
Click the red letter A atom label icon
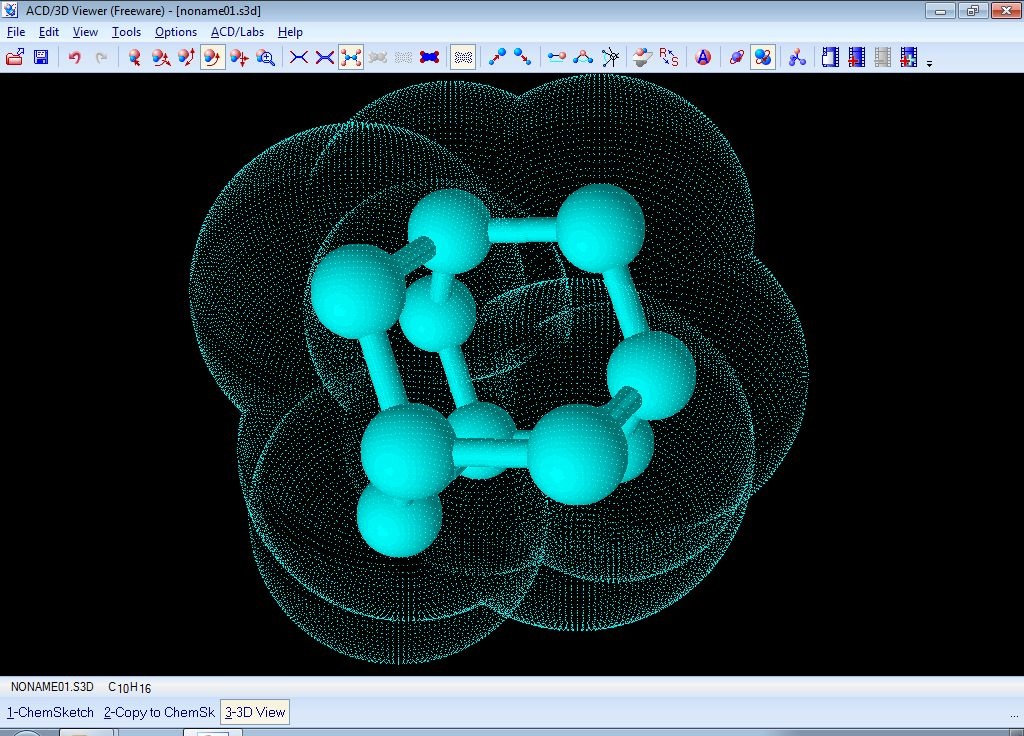(703, 57)
